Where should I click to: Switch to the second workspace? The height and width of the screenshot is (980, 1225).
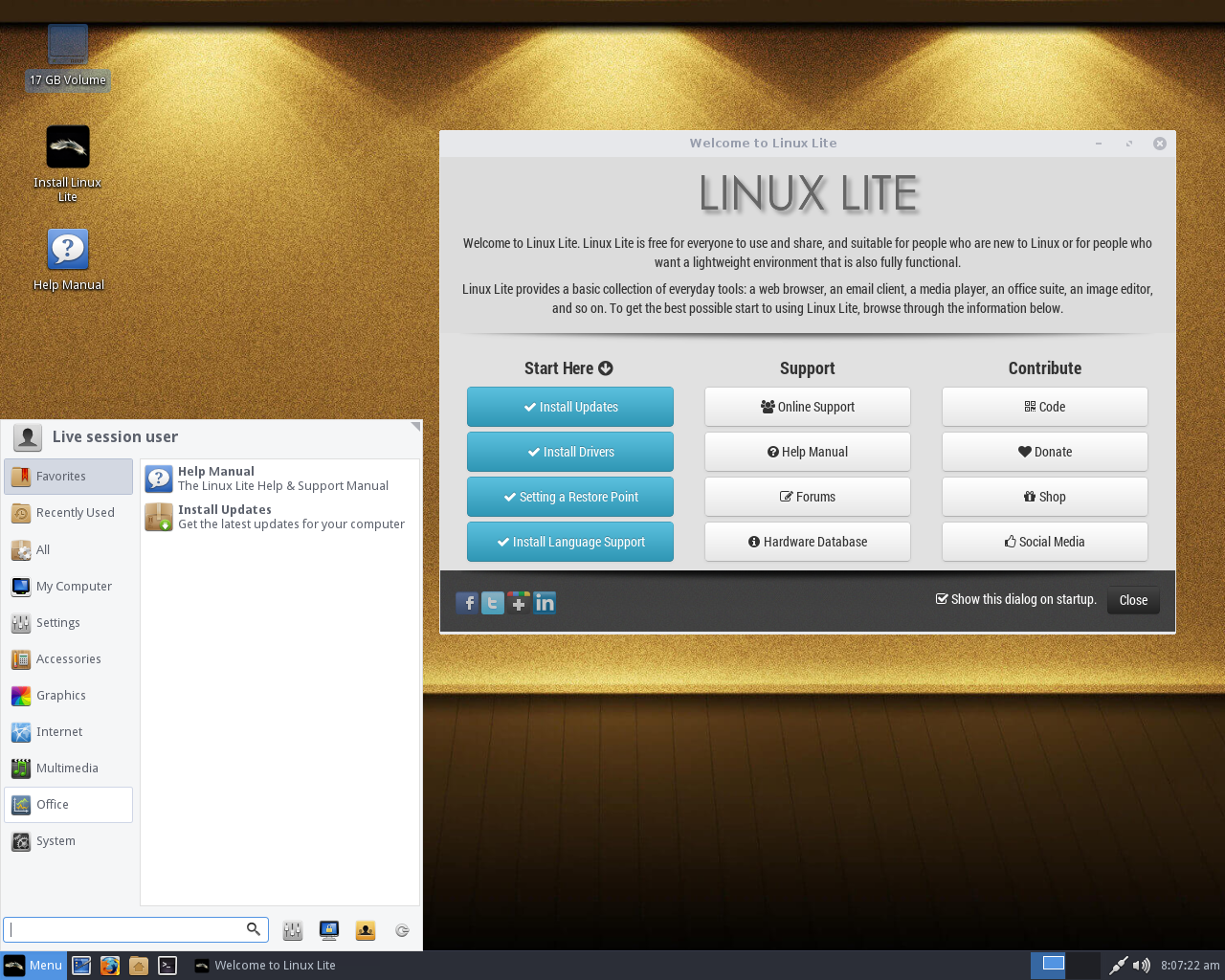click(1082, 965)
